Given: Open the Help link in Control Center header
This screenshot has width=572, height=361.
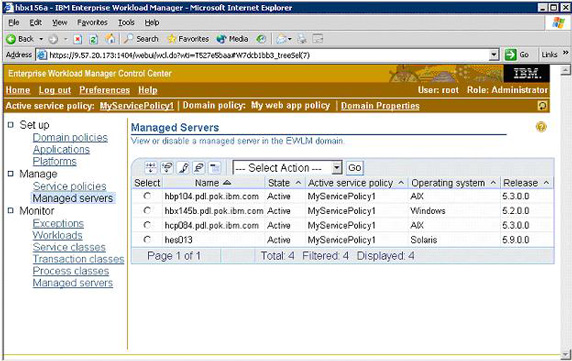Looking at the screenshot, I should [x=148, y=90].
